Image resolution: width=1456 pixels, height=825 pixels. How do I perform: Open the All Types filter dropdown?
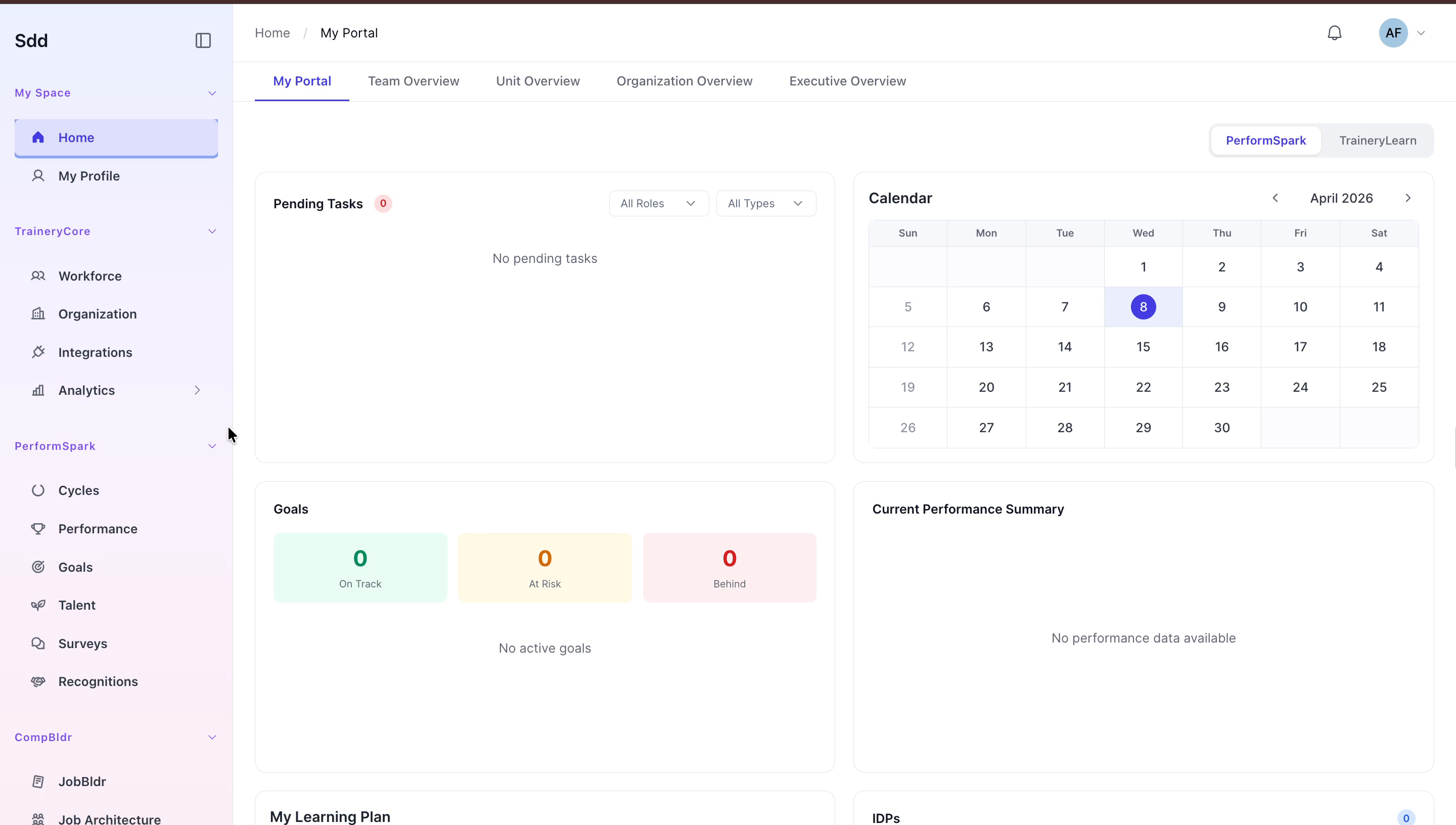(765, 203)
